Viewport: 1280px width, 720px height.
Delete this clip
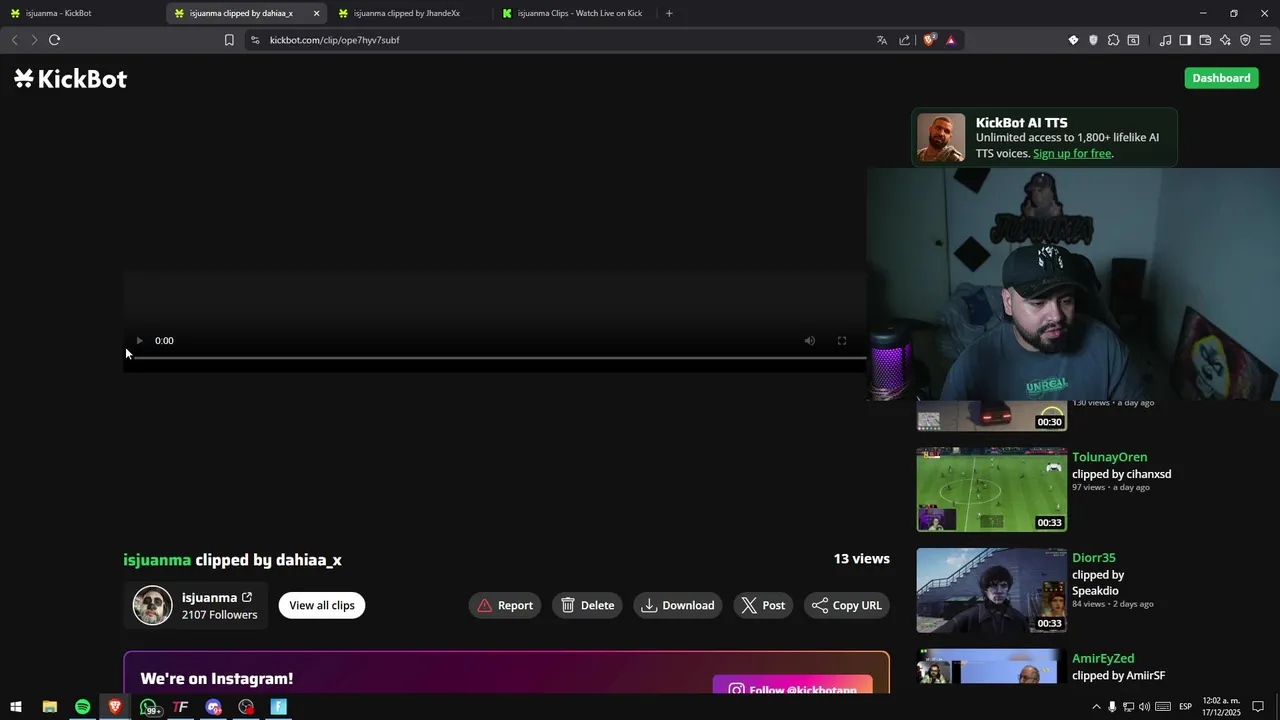[x=588, y=605]
